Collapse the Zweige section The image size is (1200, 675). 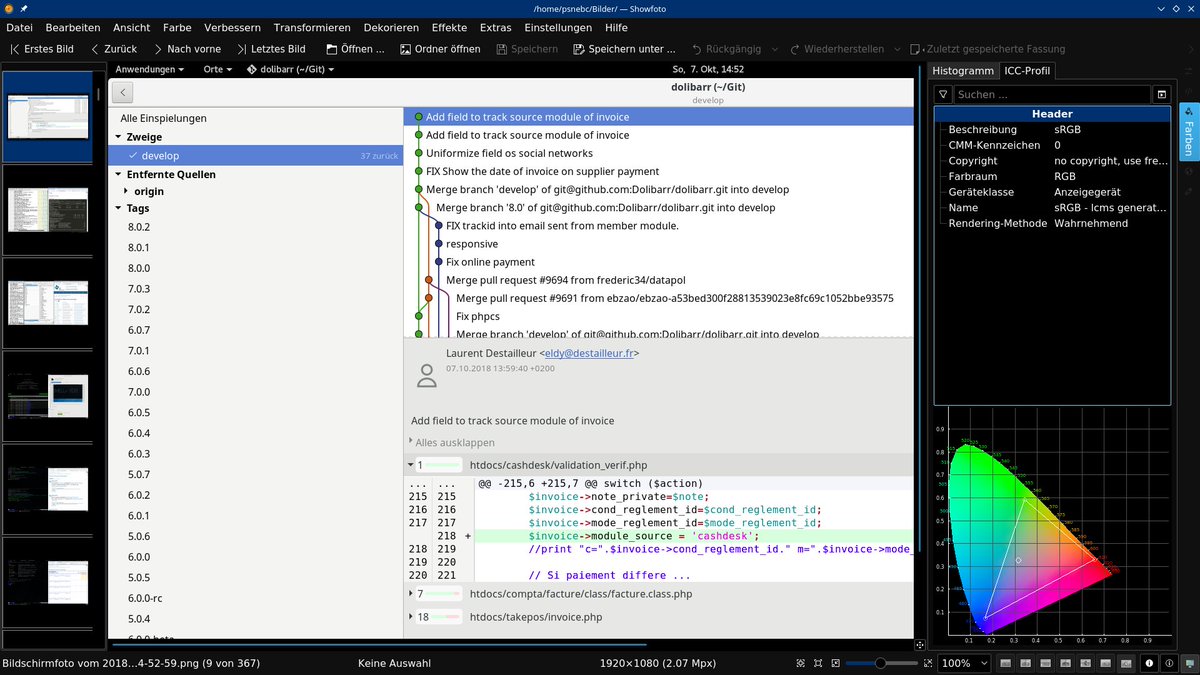click(x=119, y=137)
